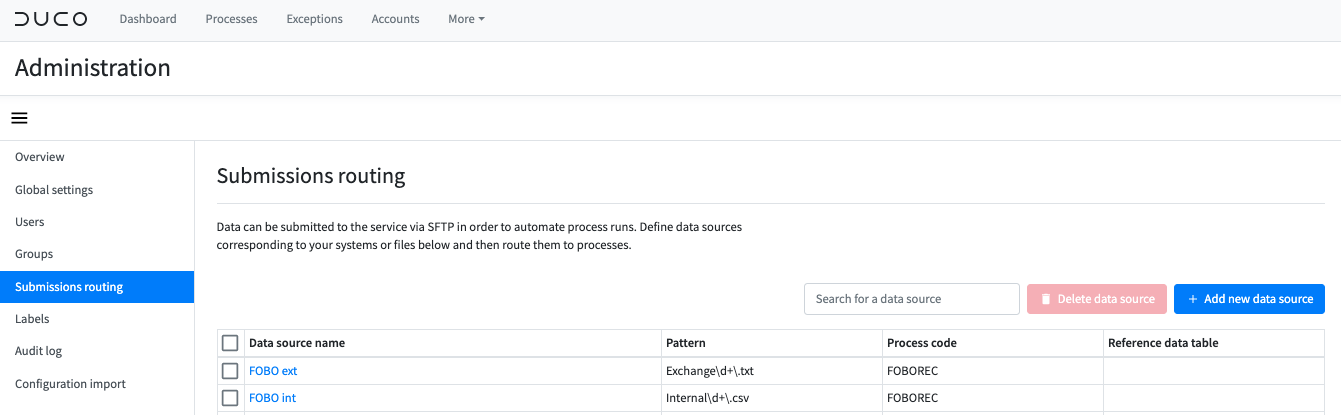Open the Dashboard tab
The width and height of the screenshot is (1341, 415).
[148, 19]
